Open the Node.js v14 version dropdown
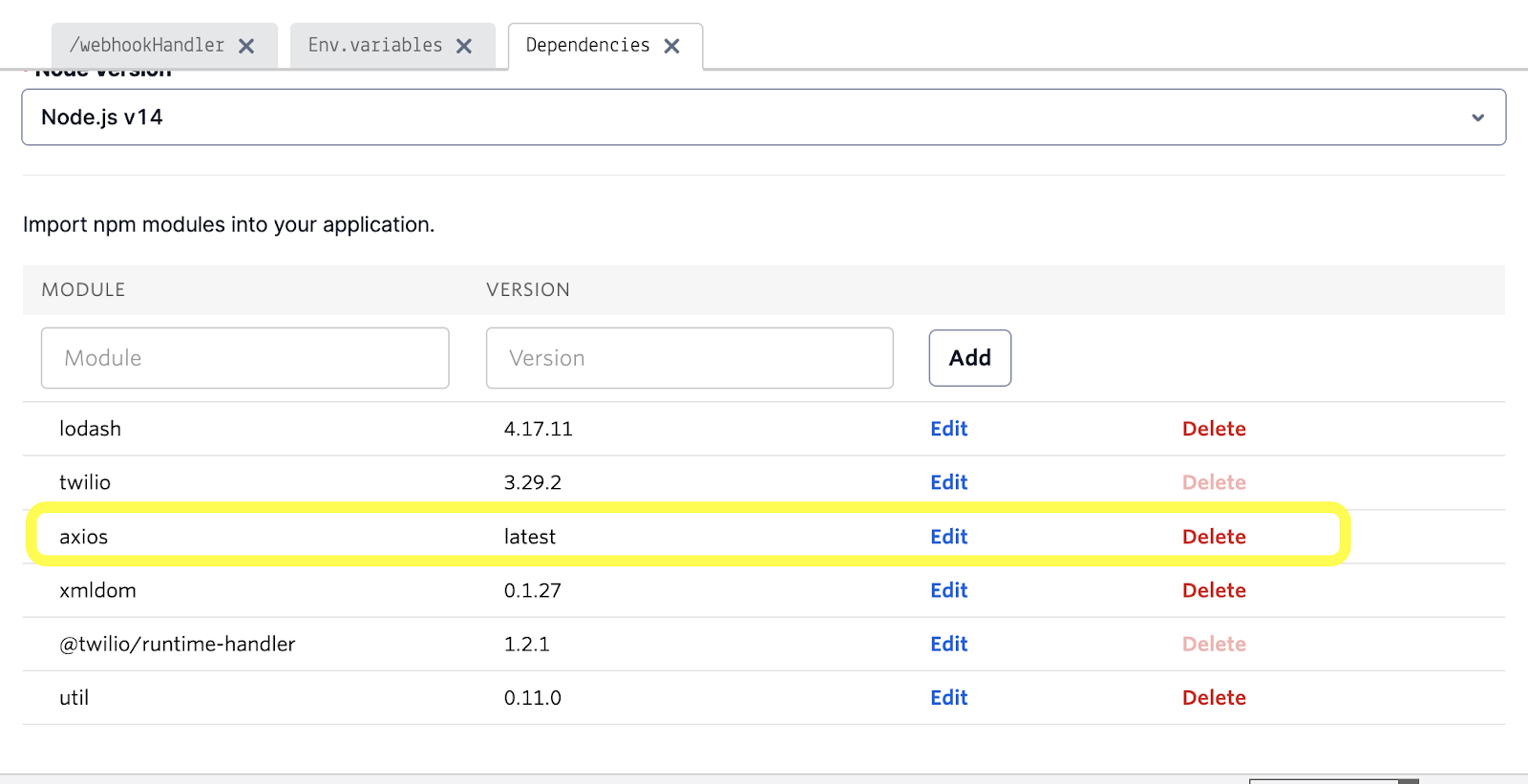Viewport: 1528px width, 784px height. pos(764,117)
